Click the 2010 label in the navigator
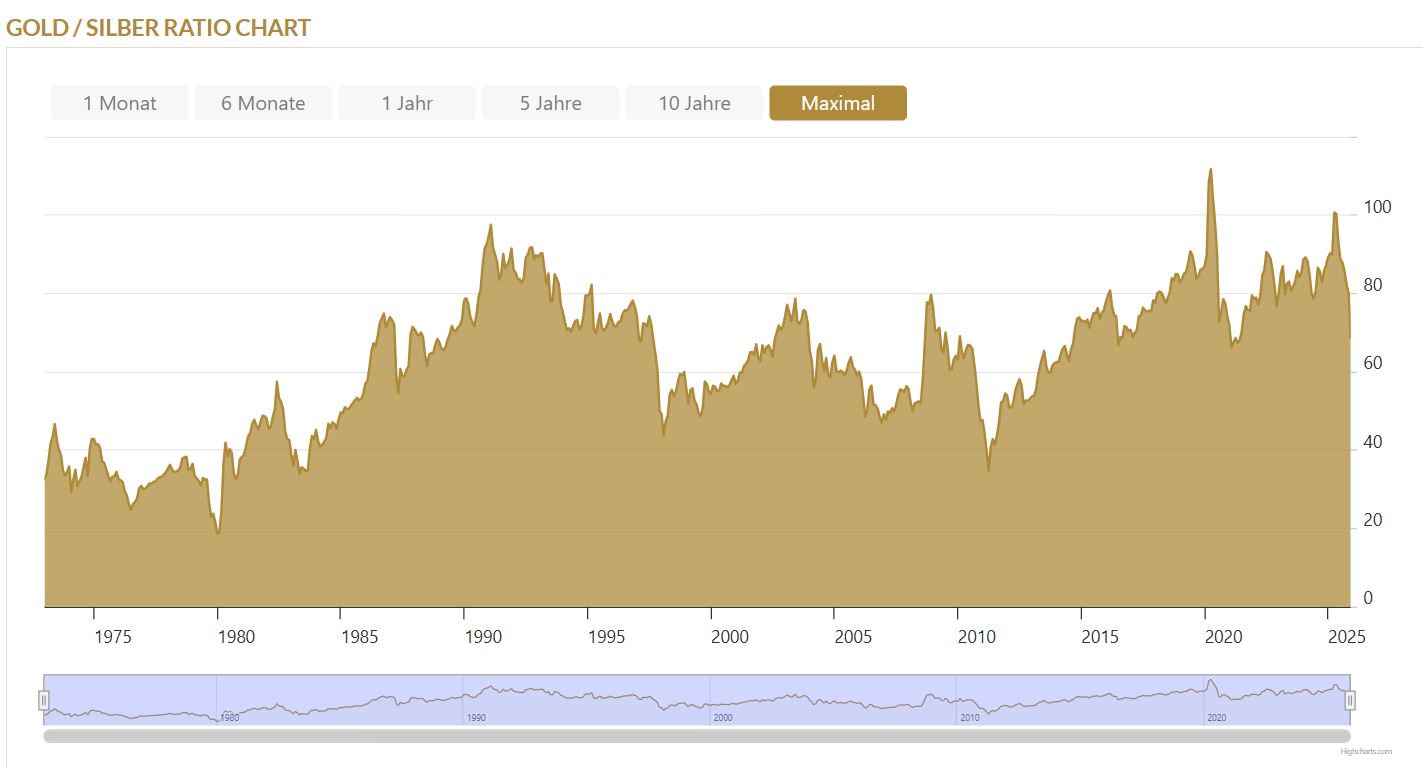 coord(969,718)
